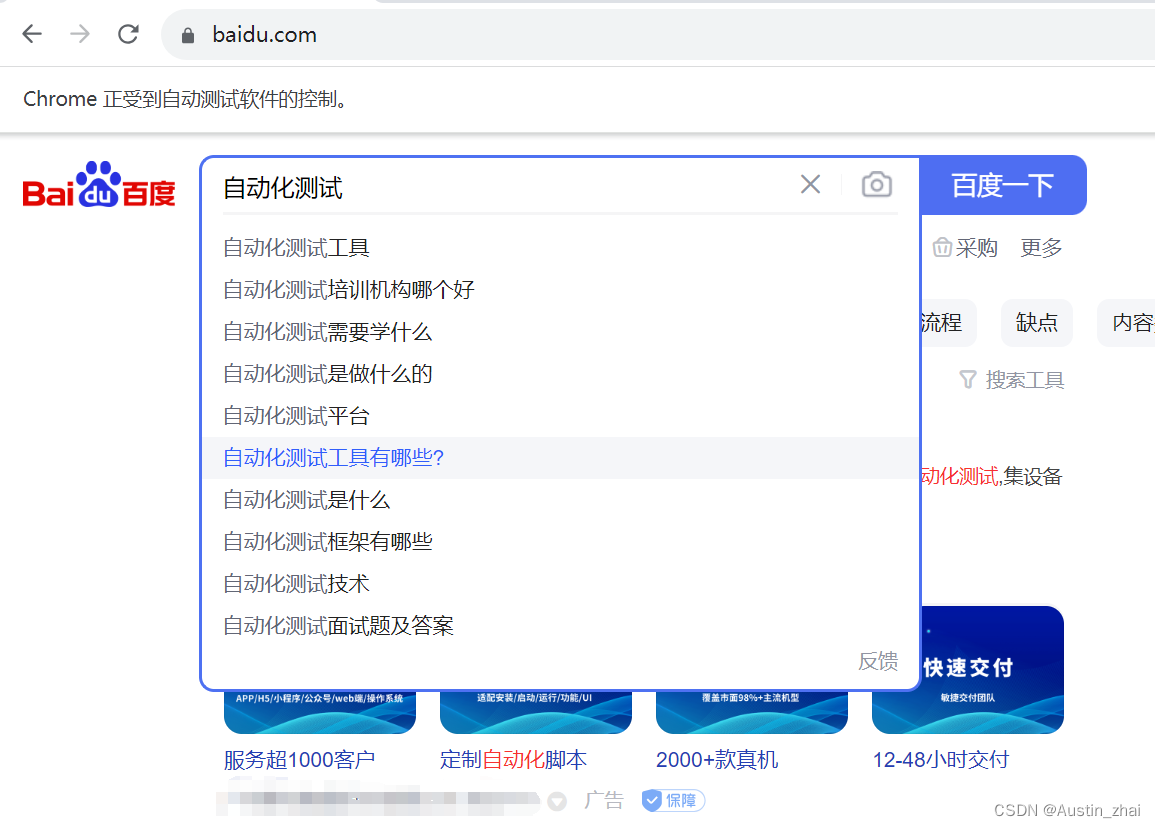Image resolution: width=1155 pixels, height=828 pixels.
Task: Open link 2000+款真机
Action: [717, 759]
